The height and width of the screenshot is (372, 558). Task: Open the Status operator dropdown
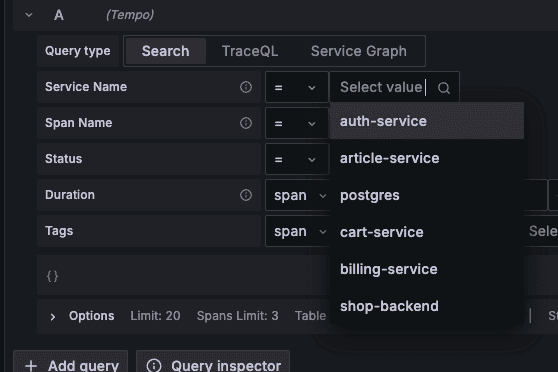coord(296,159)
